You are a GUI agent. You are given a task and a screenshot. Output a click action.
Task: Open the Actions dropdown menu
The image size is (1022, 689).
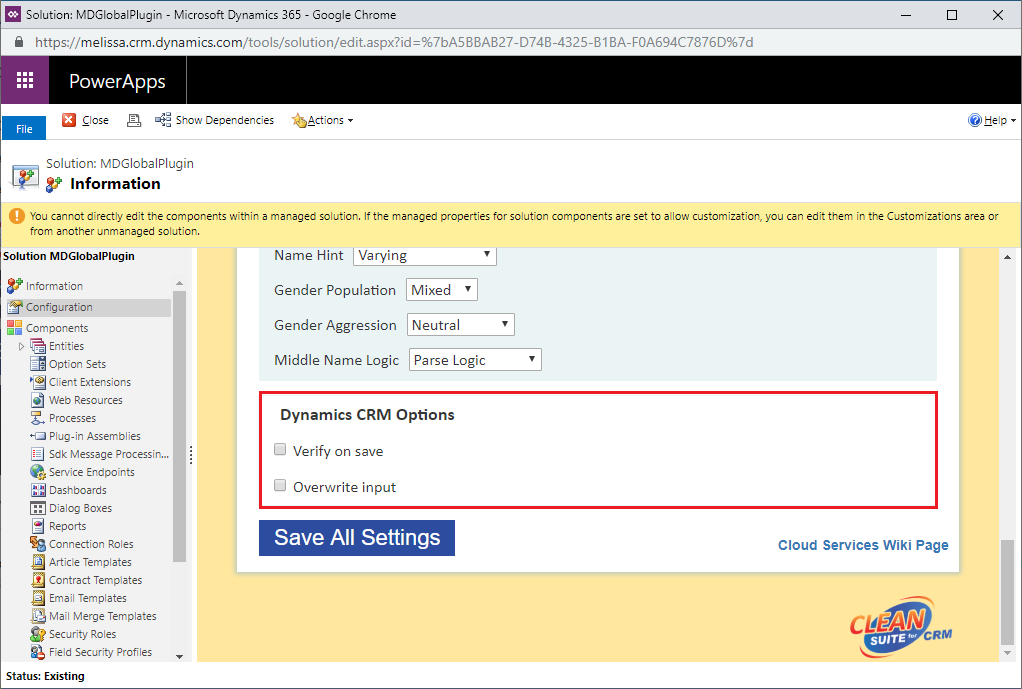coord(330,120)
